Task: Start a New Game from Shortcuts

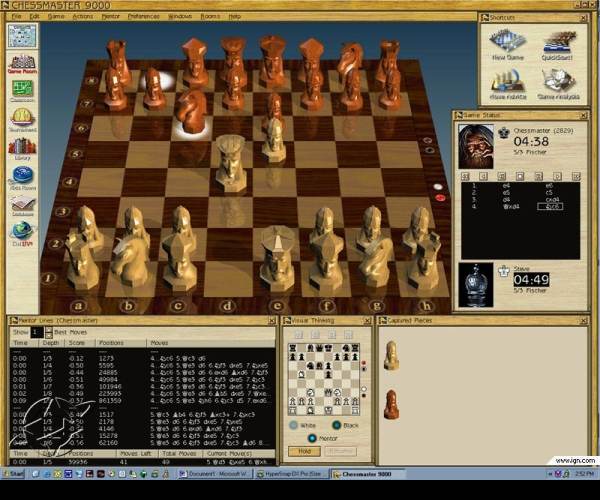Action: 507,44
